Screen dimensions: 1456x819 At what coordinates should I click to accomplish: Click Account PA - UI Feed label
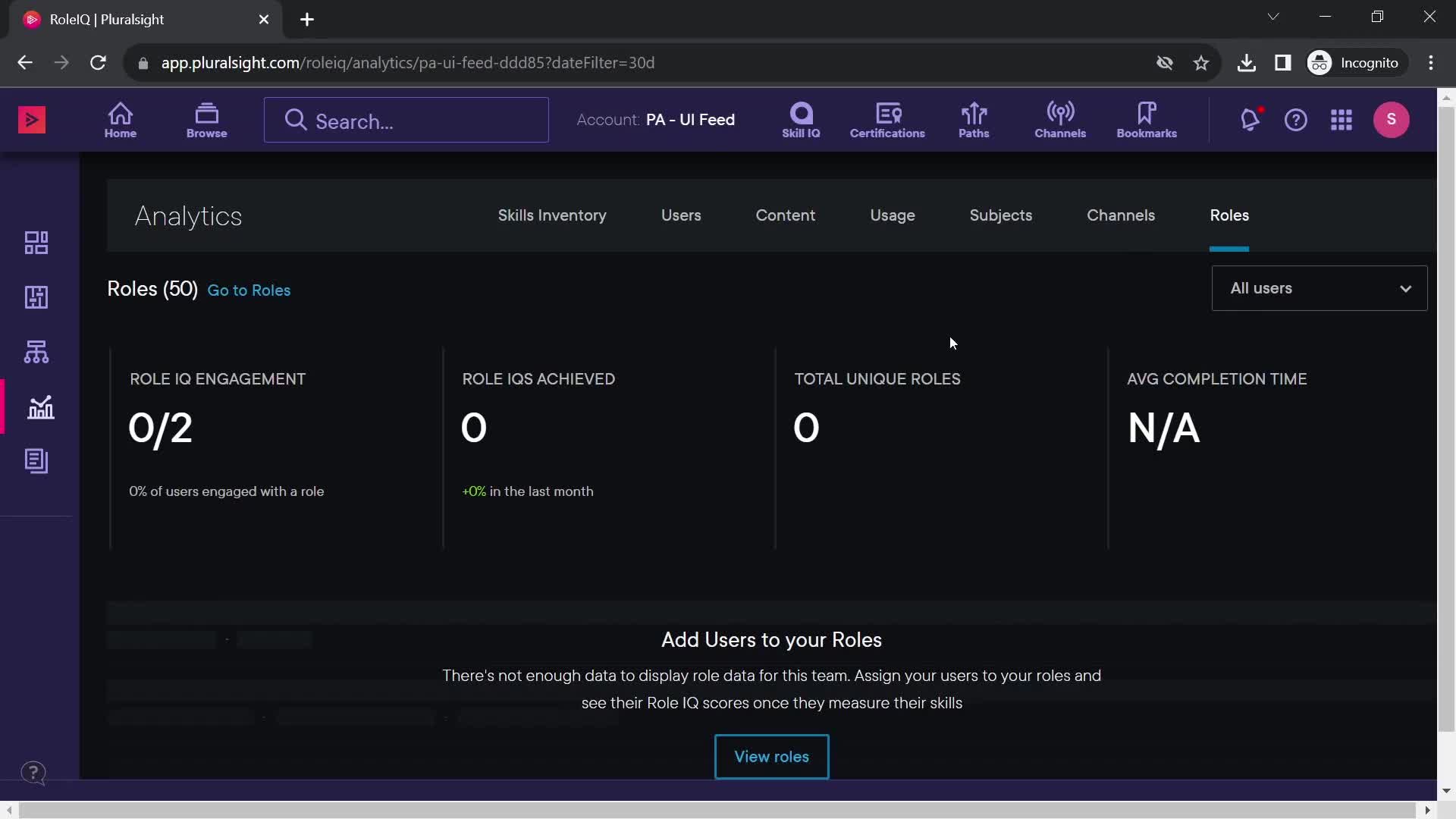[655, 120]
